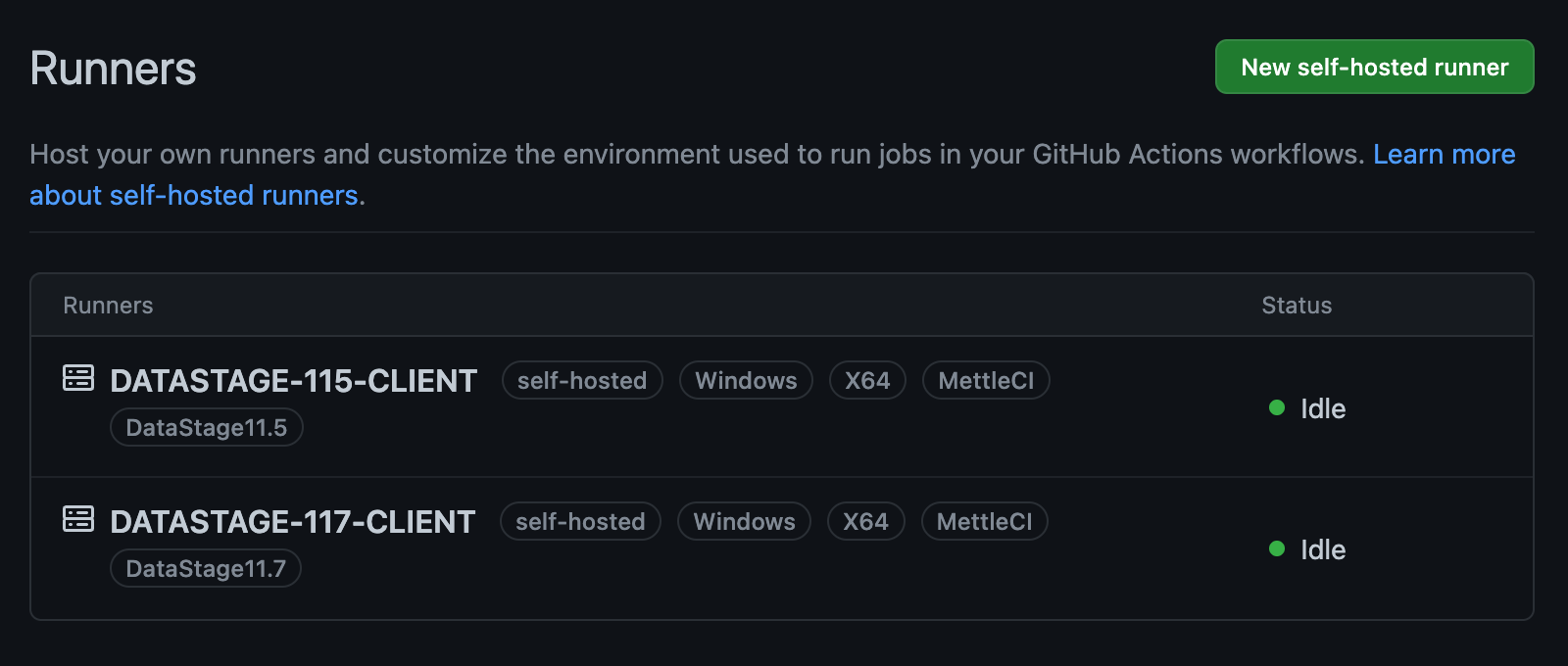Click the server icon beside DATASTAGE-115-CLIENT

[x=78, y=378]
